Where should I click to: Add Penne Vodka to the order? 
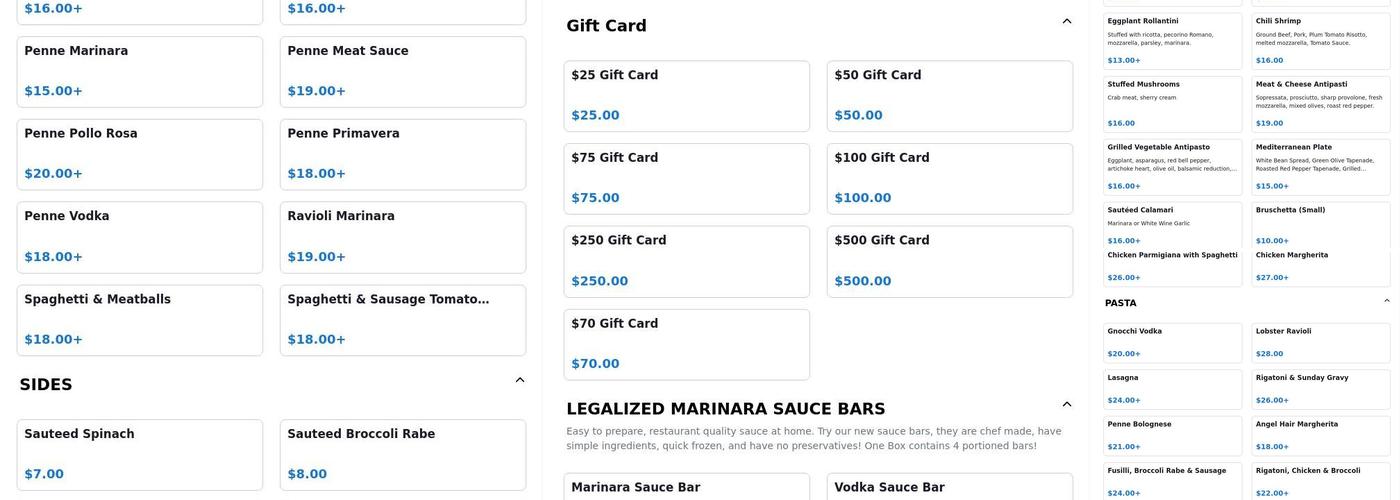pyautogui.click(x=140, y=237)
